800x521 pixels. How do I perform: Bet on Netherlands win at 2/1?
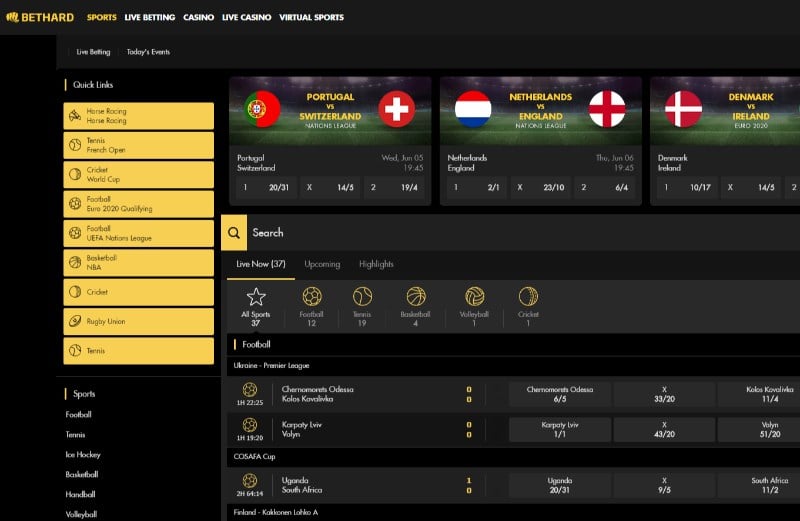point(477,188)
